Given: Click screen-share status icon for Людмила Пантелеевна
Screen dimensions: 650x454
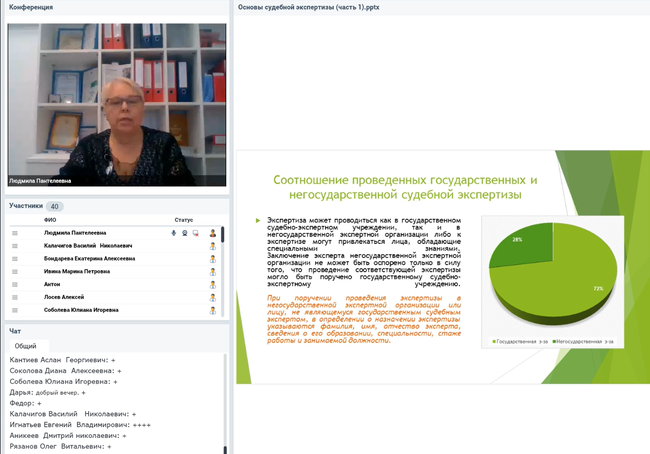Looking at the screenshot, I should coord(195,233).
